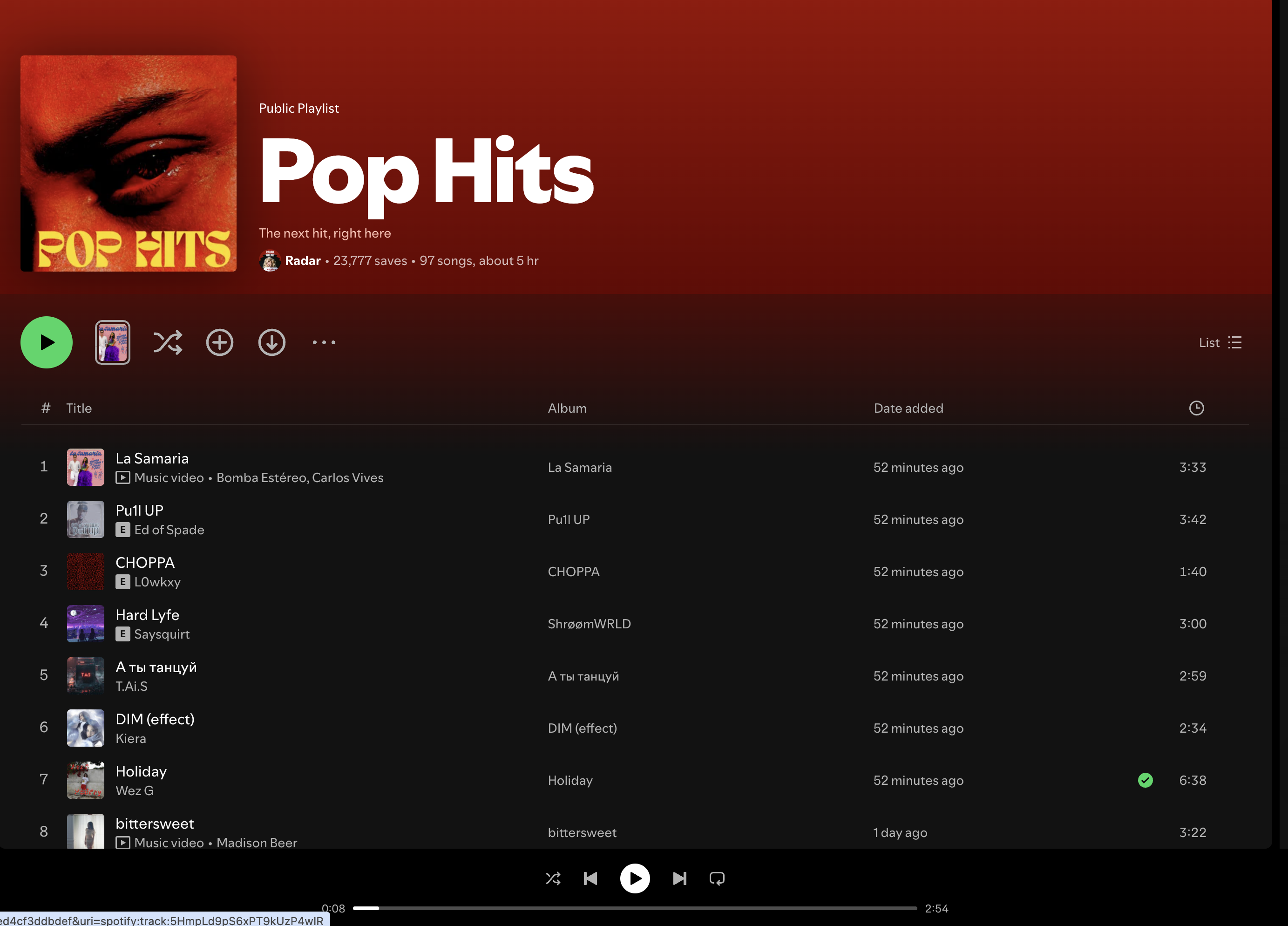
Task: Click the Hard Lyfe album art thumbnail
Action: (86, 624)
